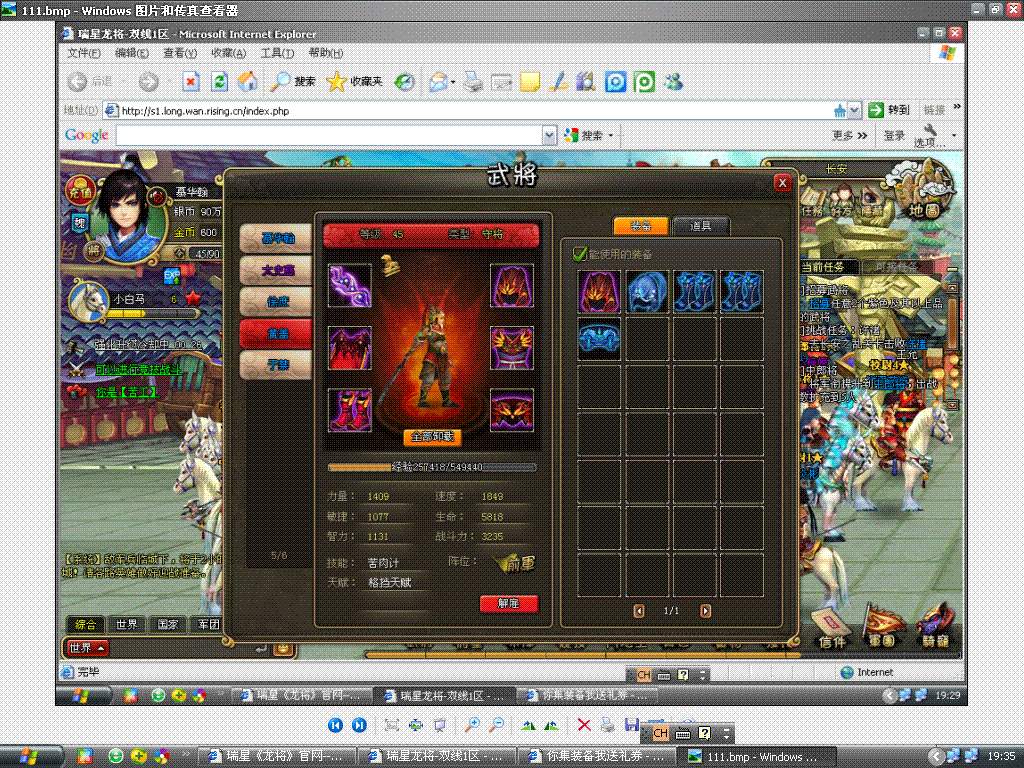The width and height of the screenshot is (1024, 768).
Task: Switch to the 道具 tab
Action: (x=700, y=226)
